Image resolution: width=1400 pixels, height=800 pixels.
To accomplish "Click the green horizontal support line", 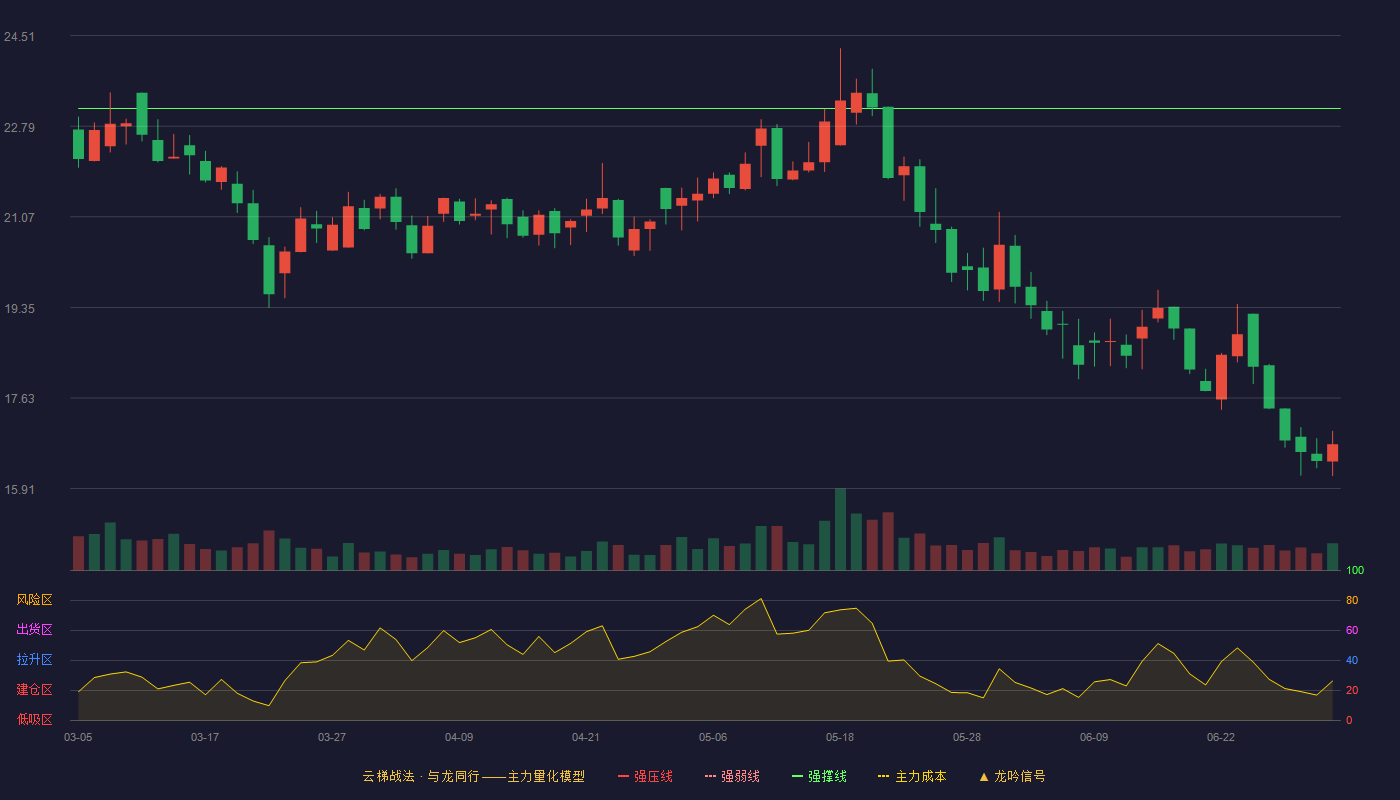I will pos(709,108).
